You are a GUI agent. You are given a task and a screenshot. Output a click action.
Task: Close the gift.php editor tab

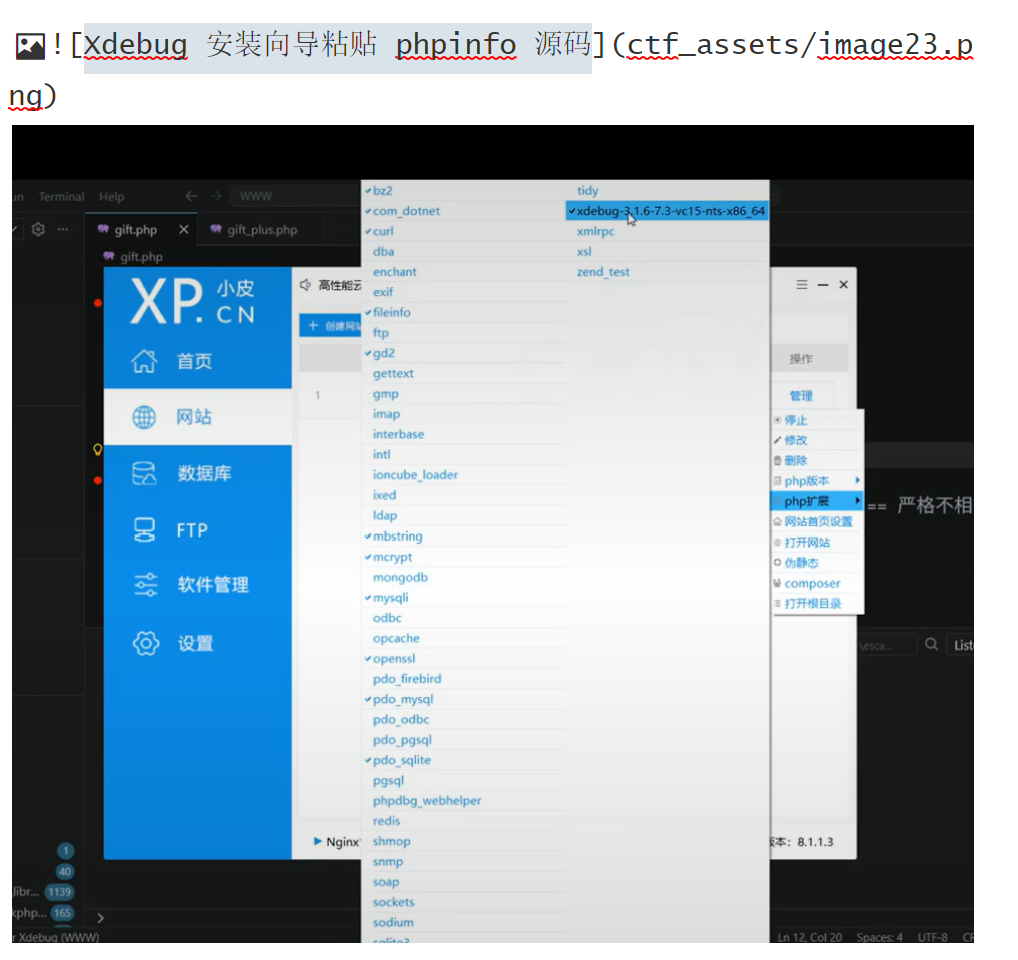184,229
